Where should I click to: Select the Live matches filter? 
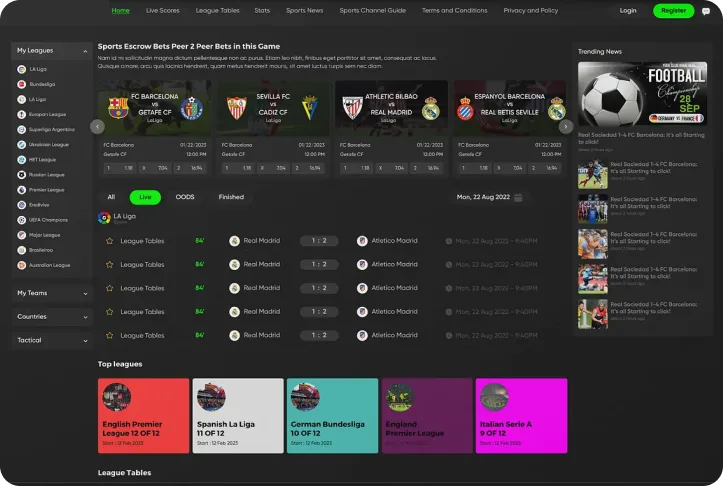pyautogui.click(x=145, y=197)
